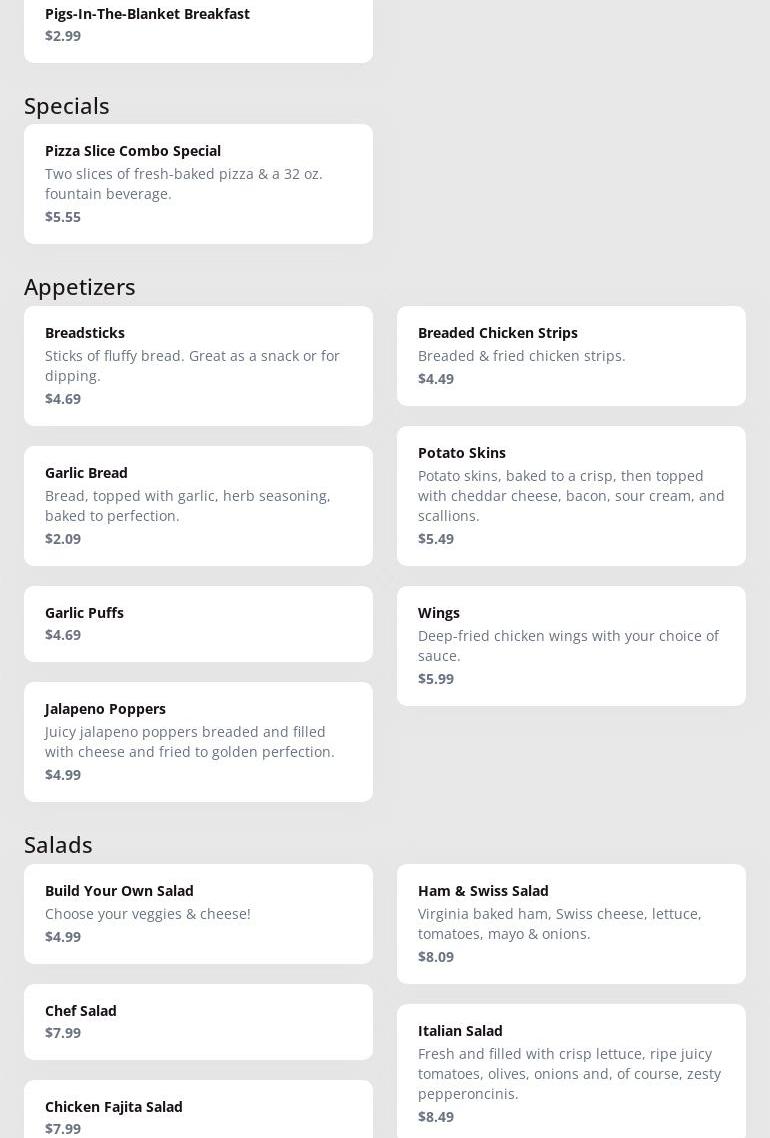This screenshot has width=770, height=1138.
Task: Open the Chef Salad item
Action: (x=198, y=1021)
